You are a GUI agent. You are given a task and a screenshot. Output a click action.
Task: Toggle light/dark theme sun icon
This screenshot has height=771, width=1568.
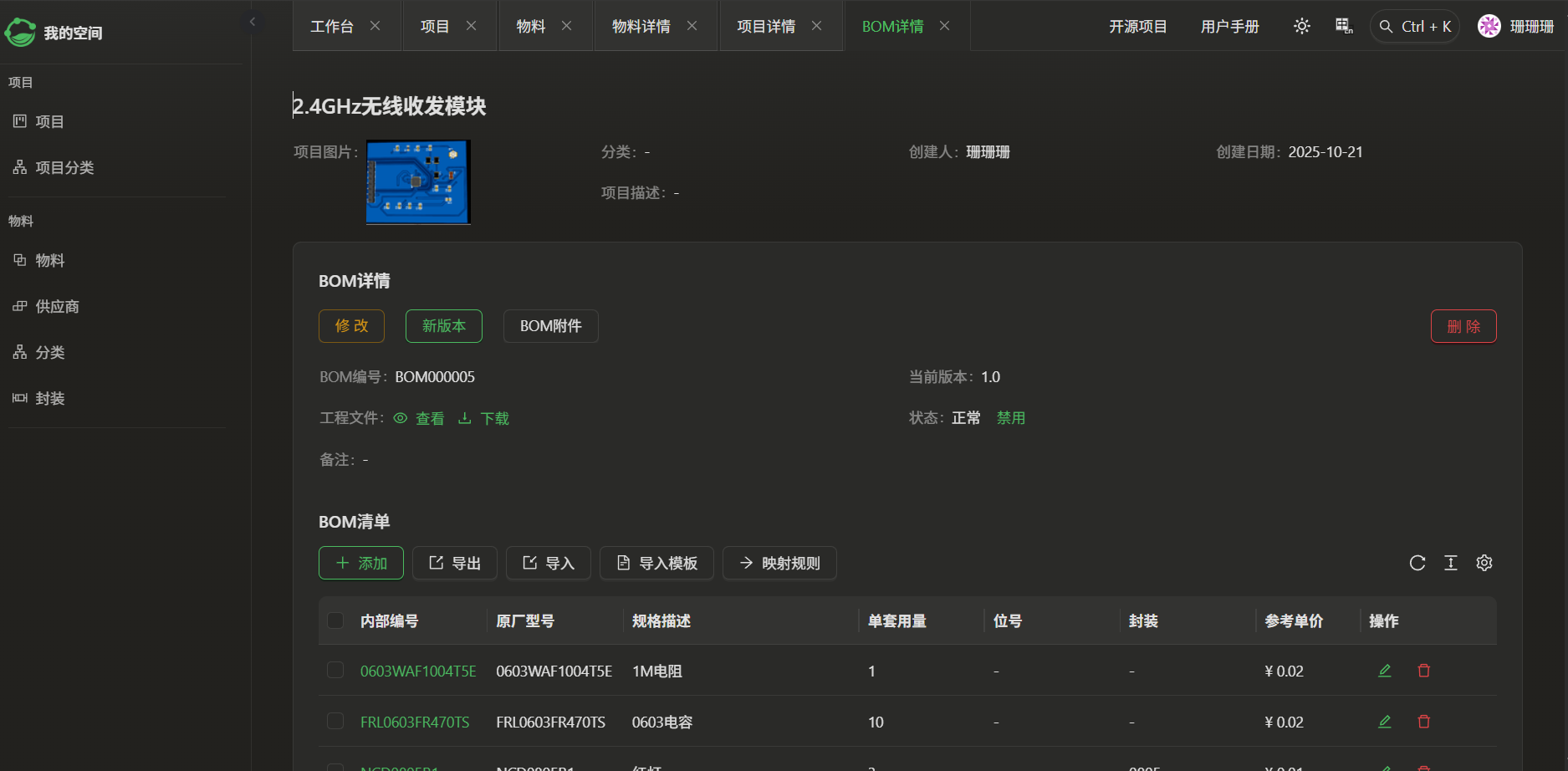tap(1301, 27)
